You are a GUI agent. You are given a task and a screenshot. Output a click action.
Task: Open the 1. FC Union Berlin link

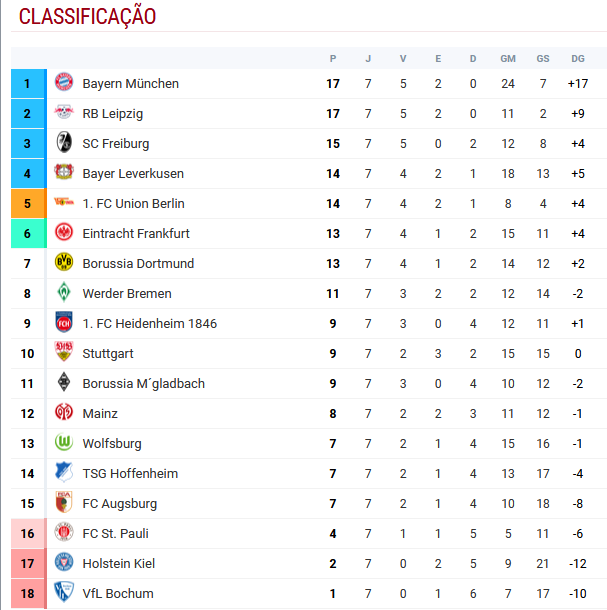pos(133,203)
